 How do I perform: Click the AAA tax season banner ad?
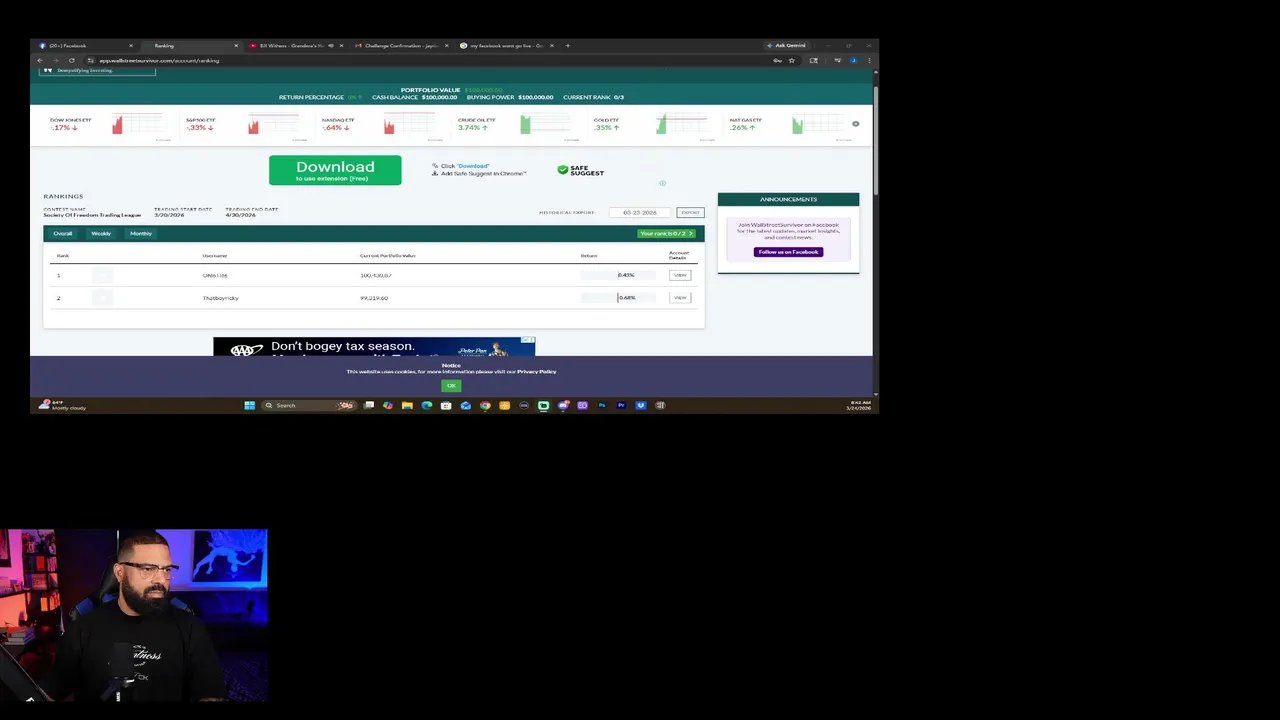pyautogui.click(x=374, y=347)
